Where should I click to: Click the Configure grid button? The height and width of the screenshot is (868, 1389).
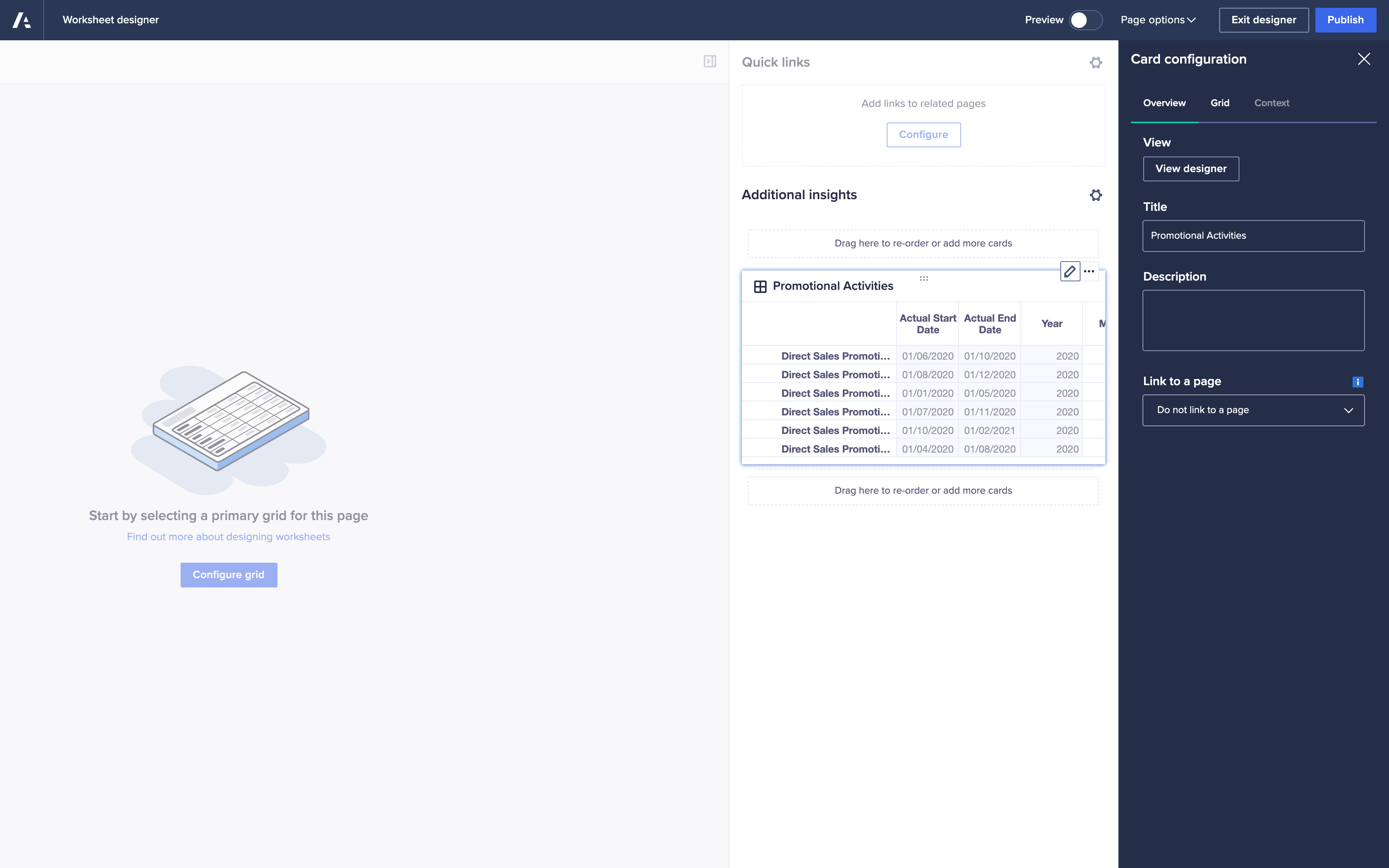(228, 575)
